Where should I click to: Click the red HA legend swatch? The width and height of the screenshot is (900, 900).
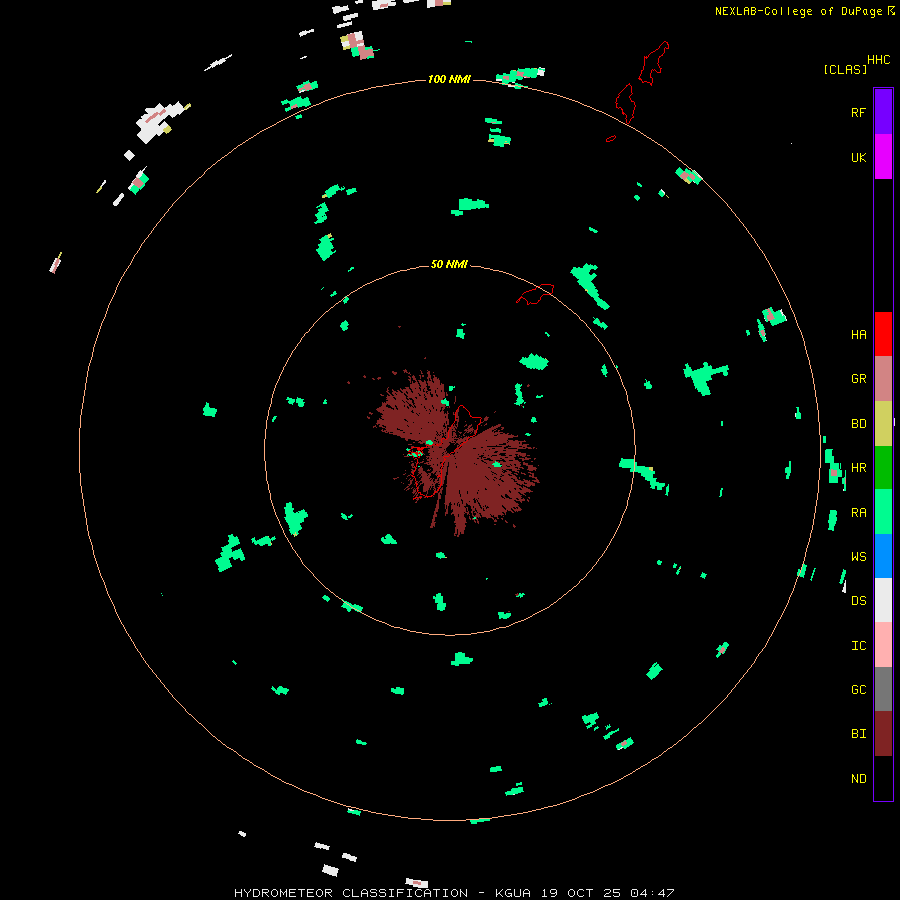tap(883, 334)
